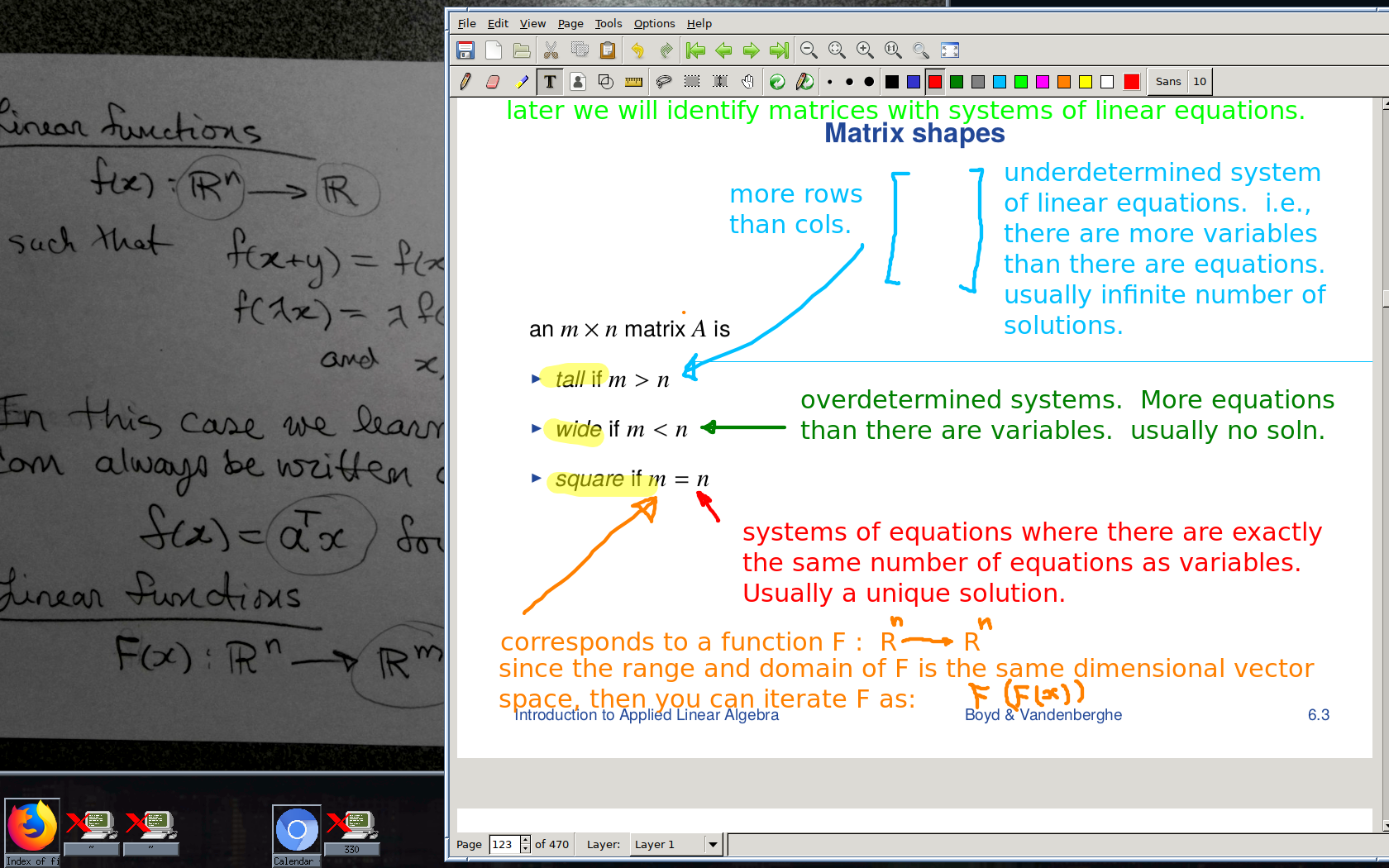Open the Options menu
The width and height of the screenshot is (1389, 868).
(654, 23)
